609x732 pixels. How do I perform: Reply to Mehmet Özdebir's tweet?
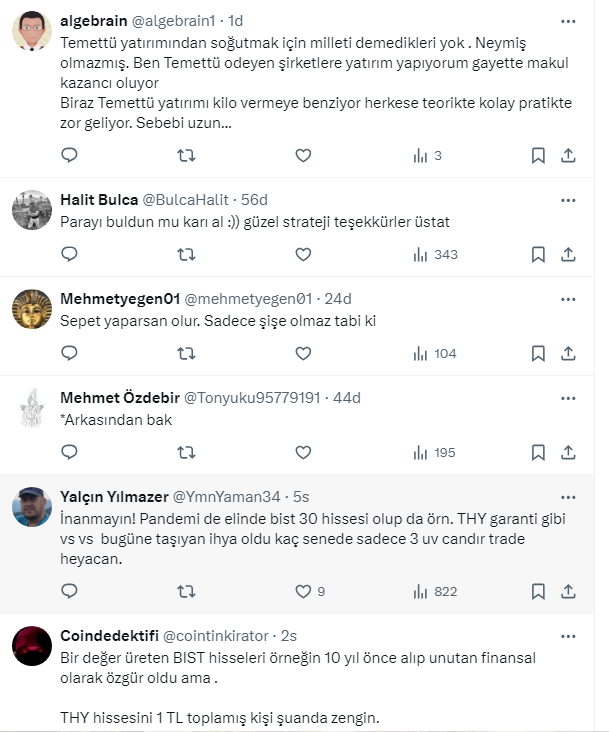click(x=69, y=452)
